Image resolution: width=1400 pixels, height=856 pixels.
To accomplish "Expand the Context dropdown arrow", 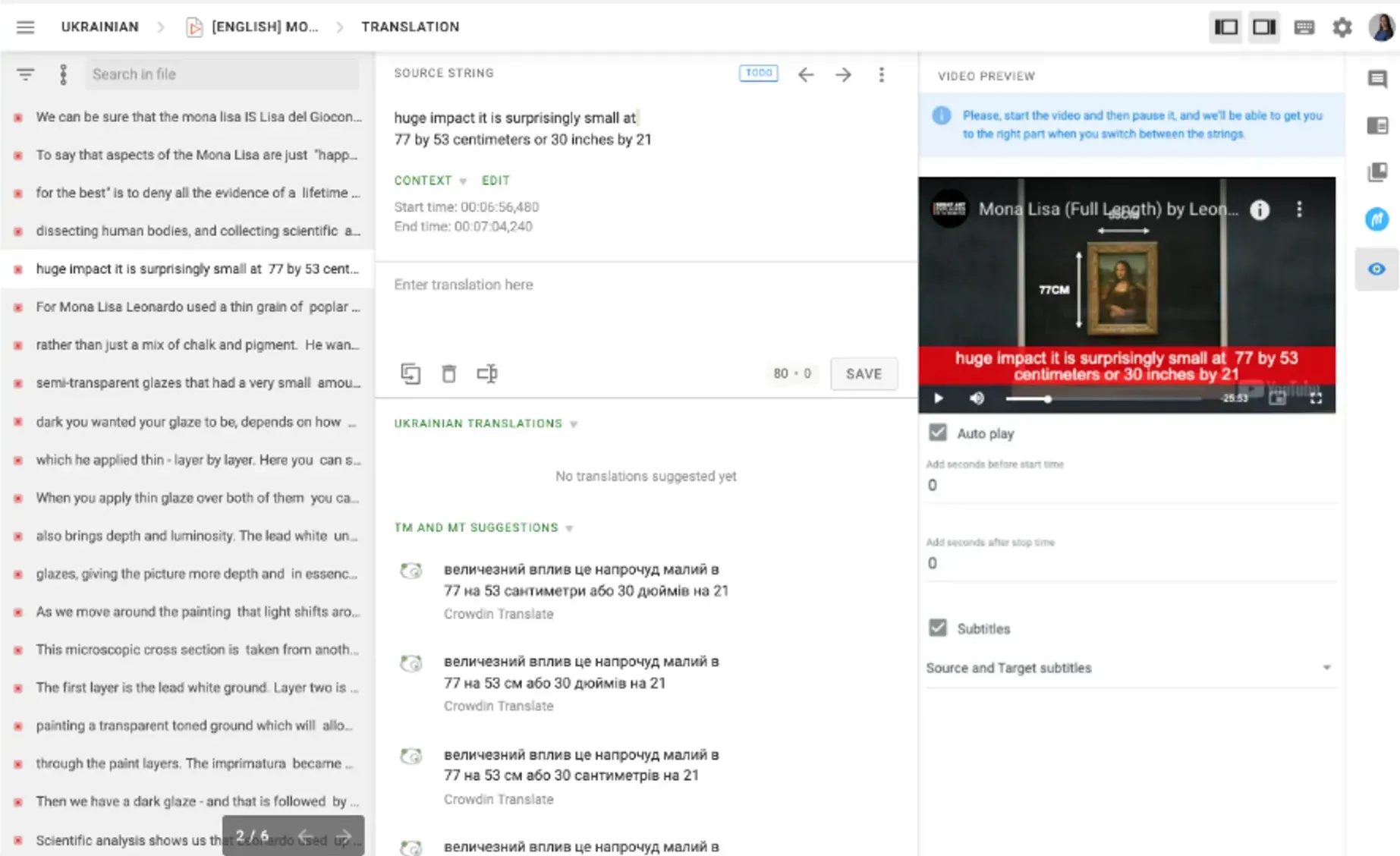I will 463,181.
